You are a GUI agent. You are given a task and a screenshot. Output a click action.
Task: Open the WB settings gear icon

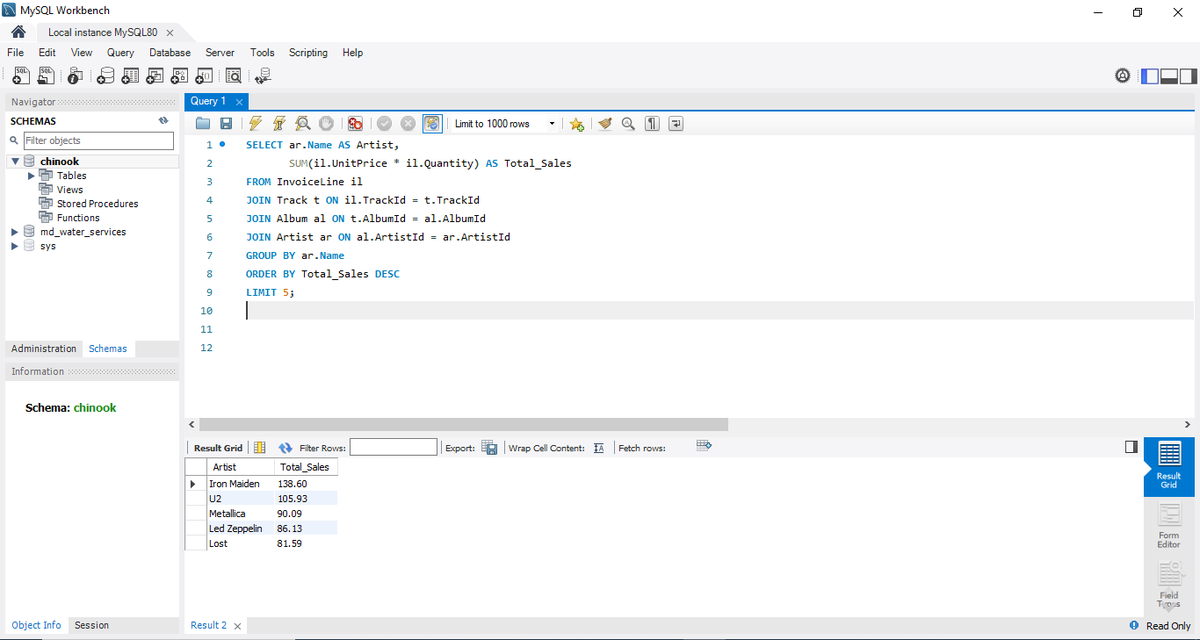tap(1123, 76)
